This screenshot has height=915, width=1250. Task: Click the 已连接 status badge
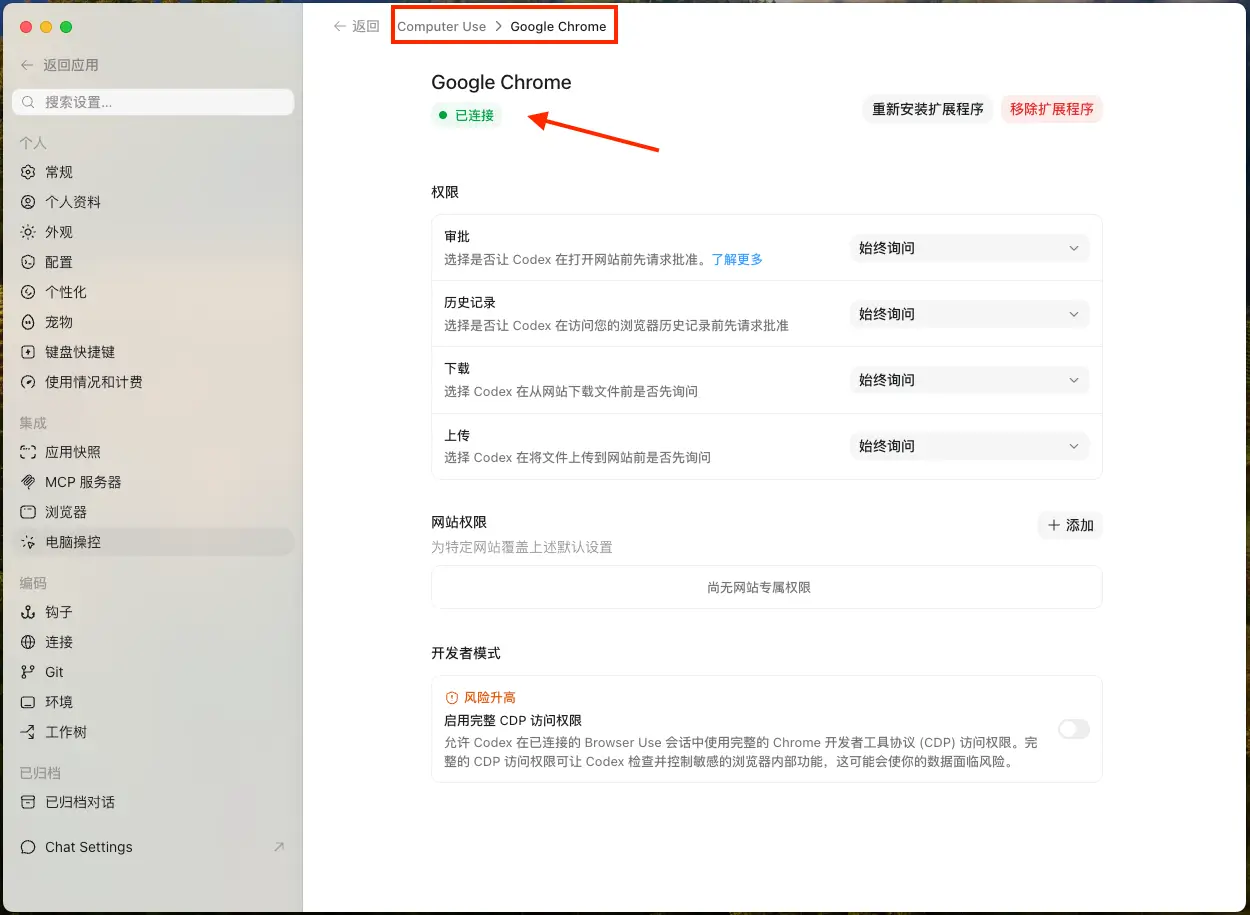[x=466, y=115]
